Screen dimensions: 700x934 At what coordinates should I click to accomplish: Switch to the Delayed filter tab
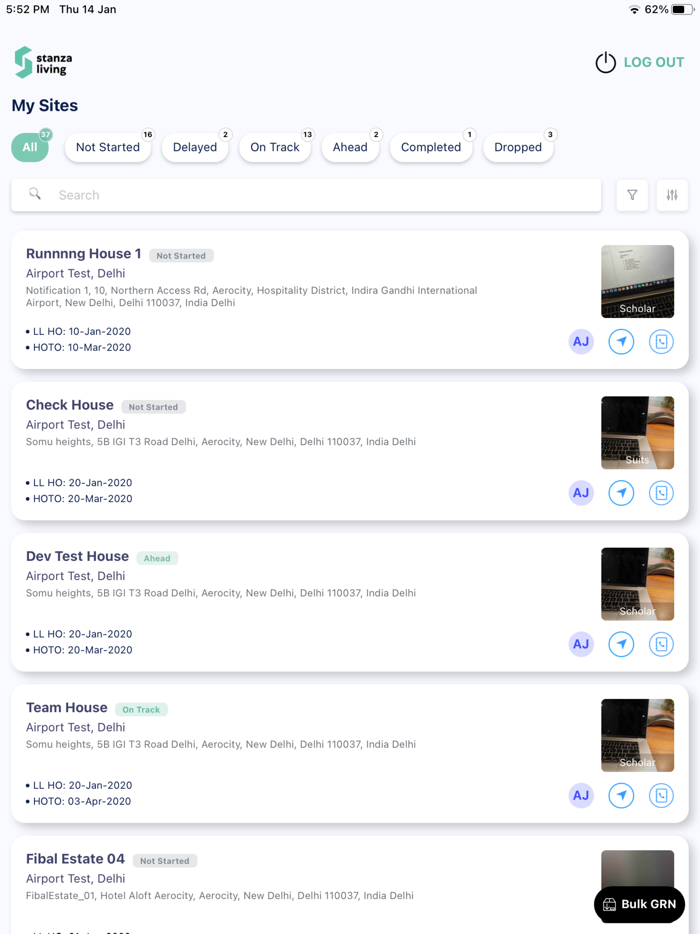click(195, 147)
